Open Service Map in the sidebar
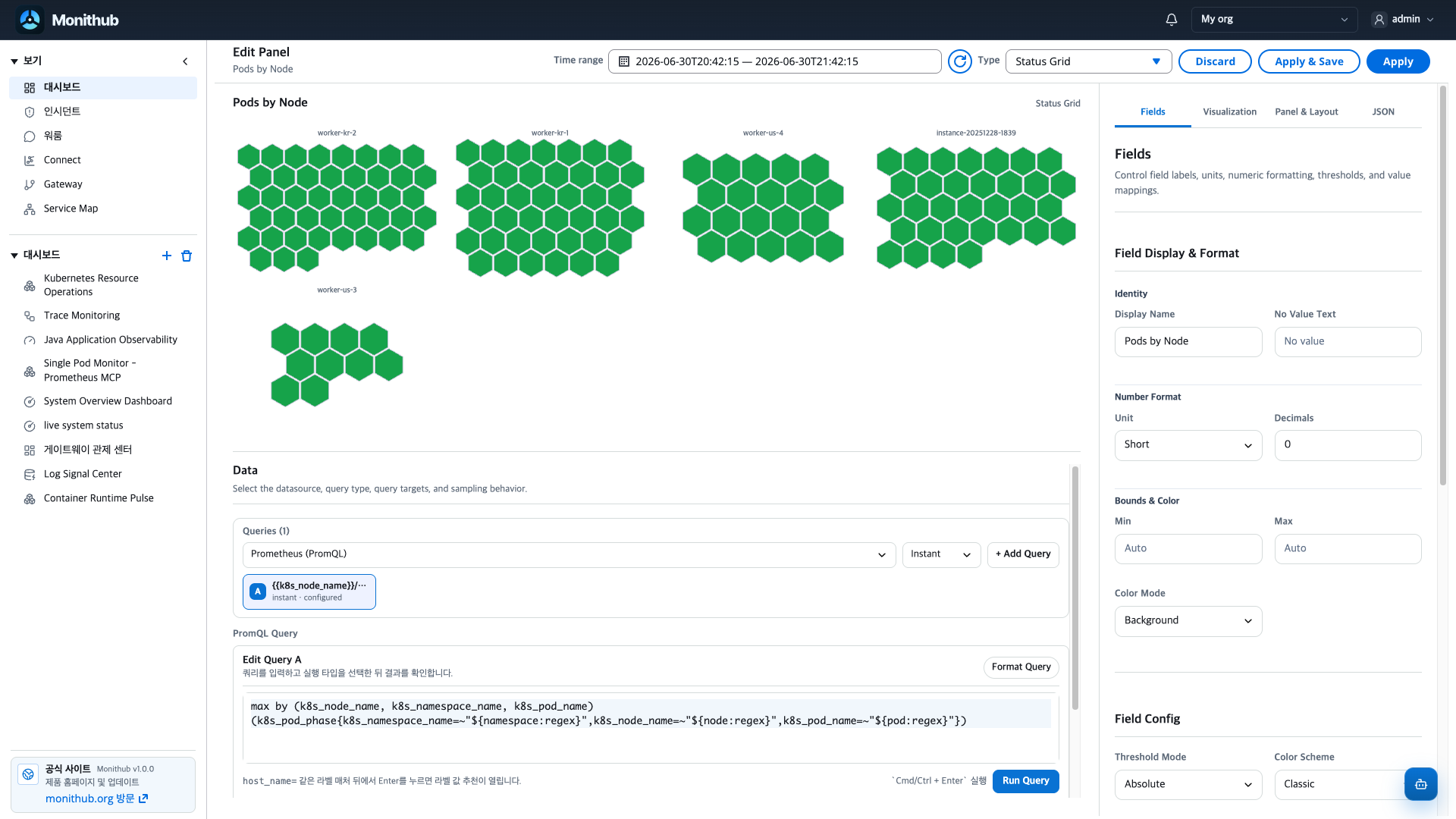The width and height of the screenshot is (1456, 819). point(71,209)
